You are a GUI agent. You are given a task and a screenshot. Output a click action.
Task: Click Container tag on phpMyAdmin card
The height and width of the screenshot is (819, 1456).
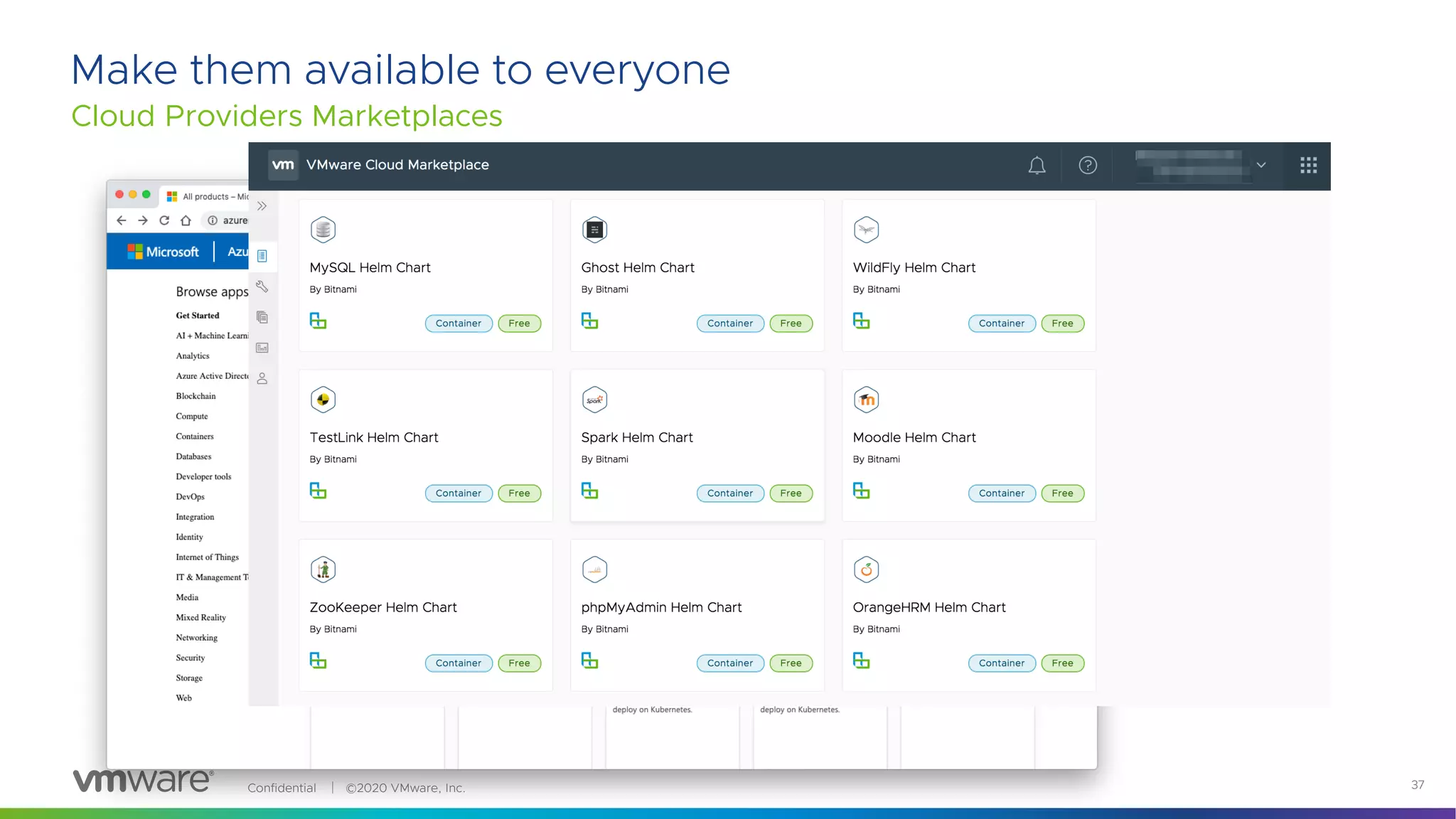(730, 663)
